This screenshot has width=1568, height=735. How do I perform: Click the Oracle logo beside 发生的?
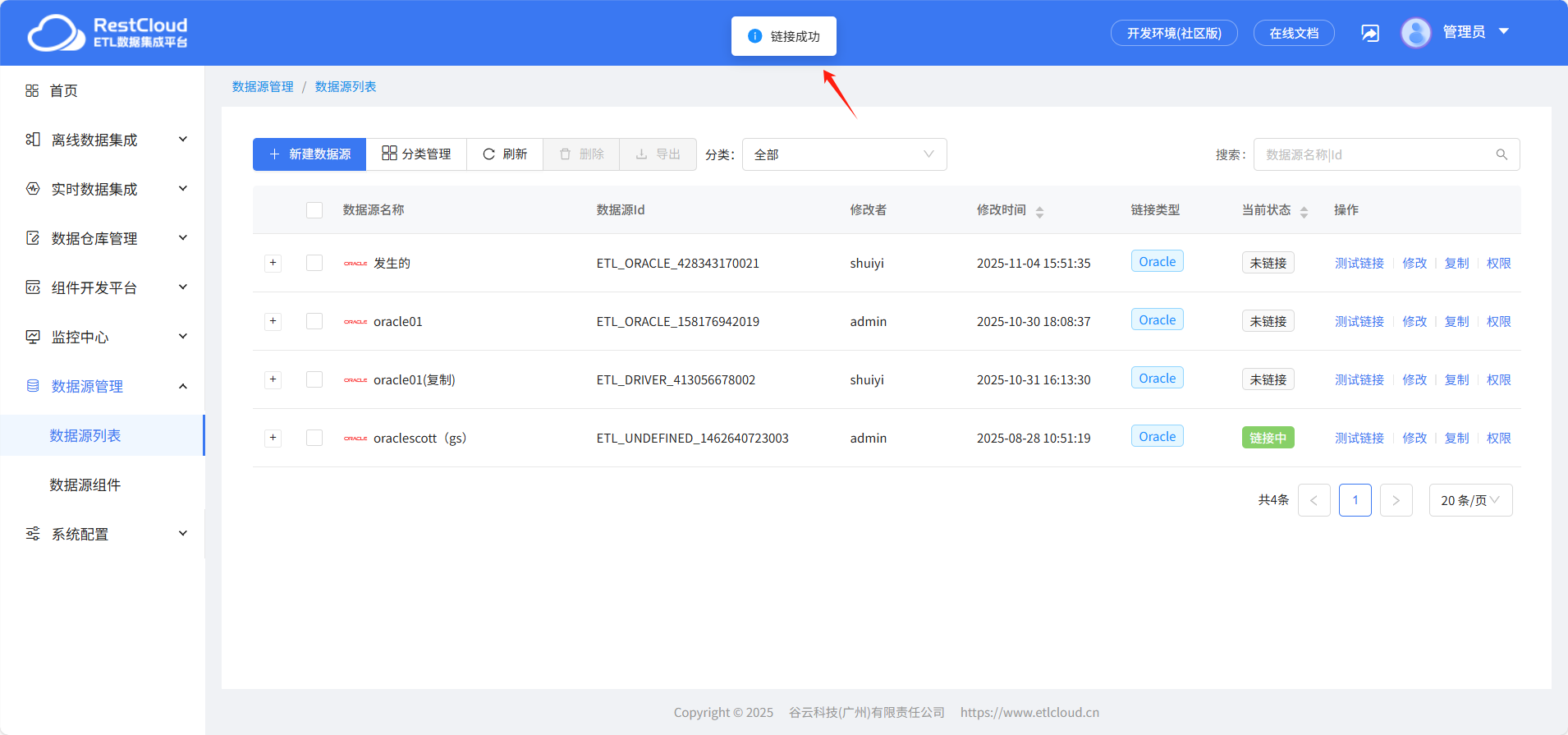tap(355, 264)
